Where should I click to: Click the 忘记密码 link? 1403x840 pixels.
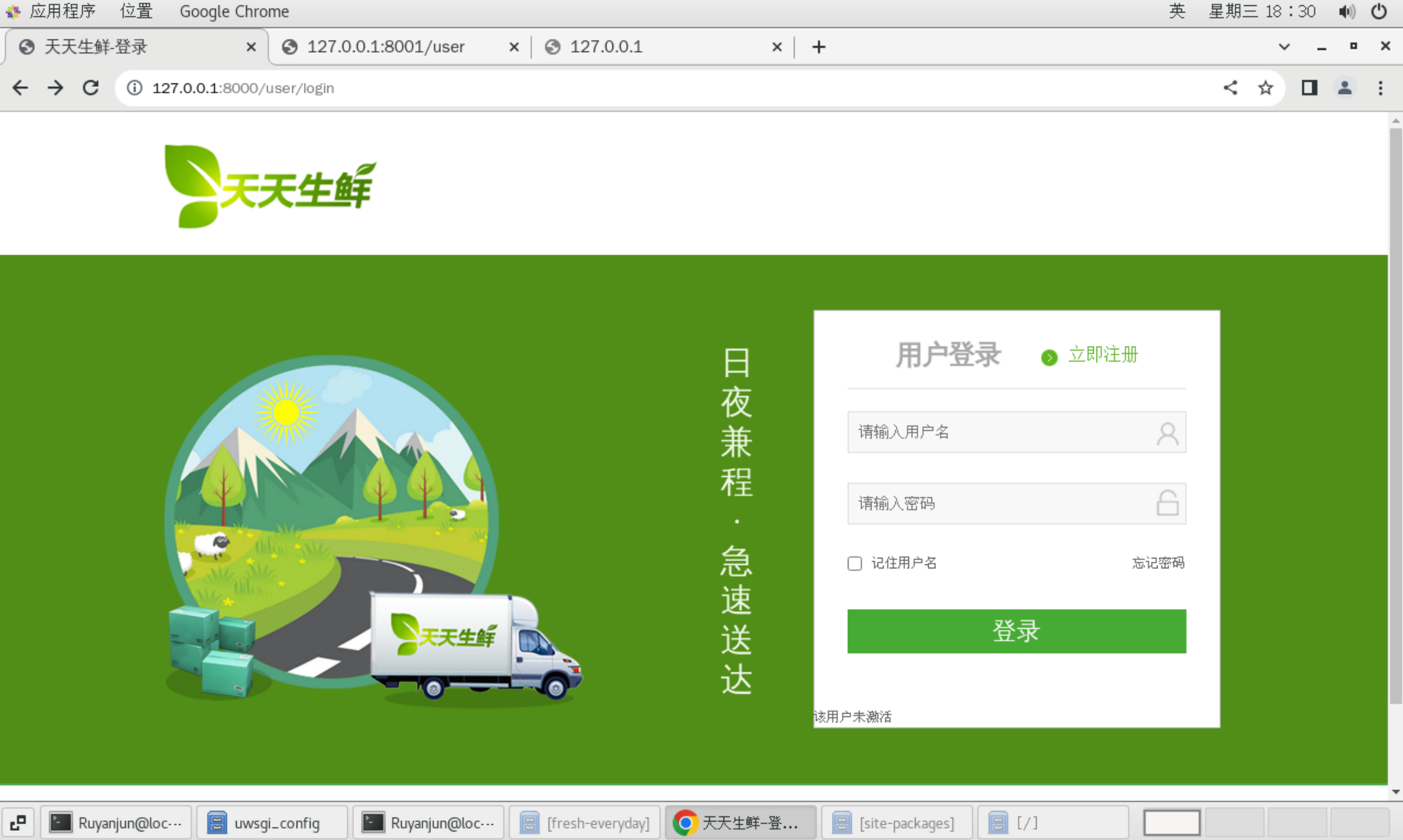click(x=1158, y=562)
